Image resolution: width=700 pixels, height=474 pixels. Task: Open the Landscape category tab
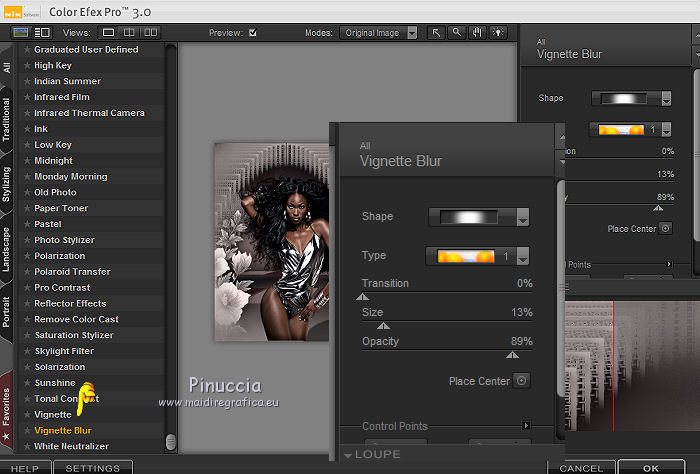(x=7, y=250)
